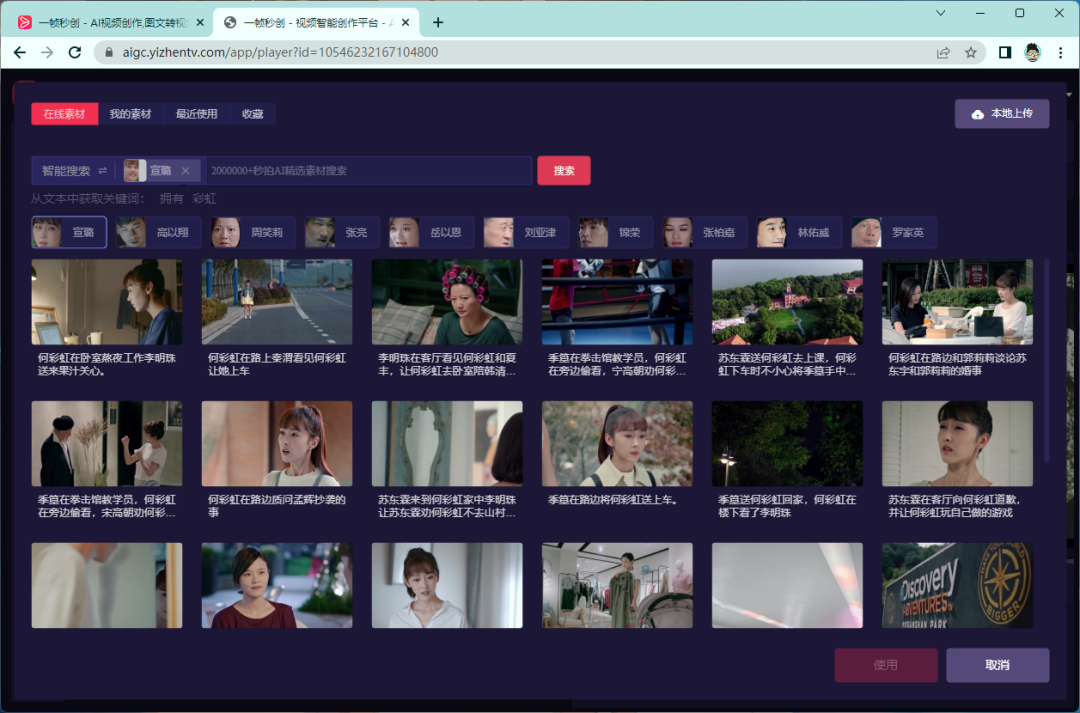
Task: Select keyword 拥有
Action: coord(172,198)
